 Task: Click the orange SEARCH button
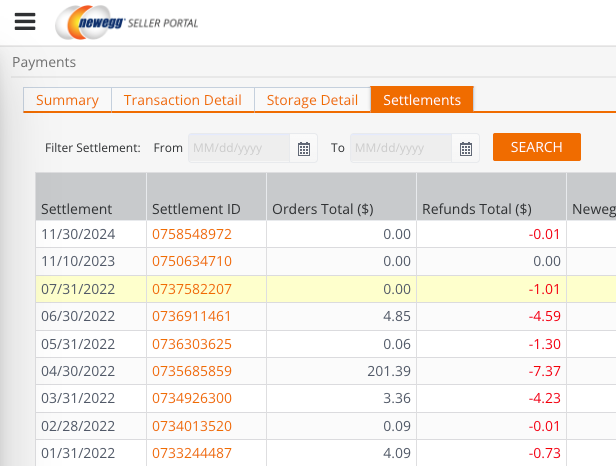[536, 147]
